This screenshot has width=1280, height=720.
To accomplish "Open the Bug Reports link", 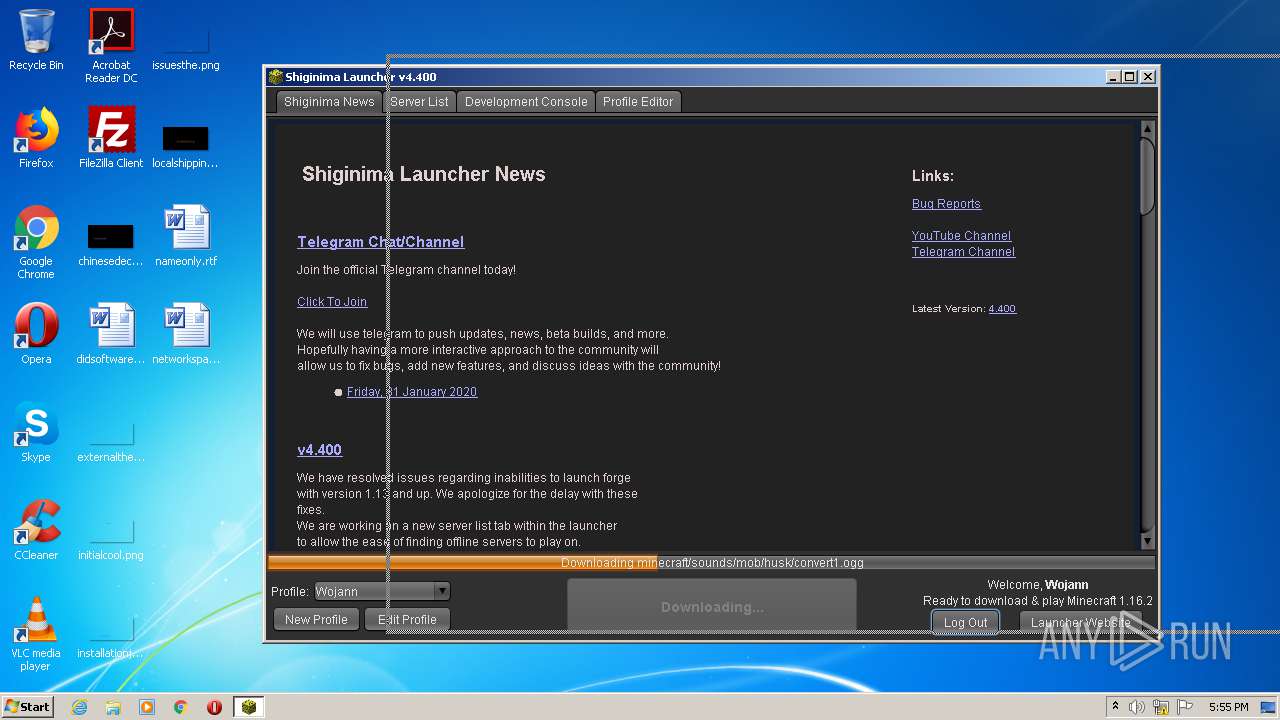I will (x=946, y=204).
